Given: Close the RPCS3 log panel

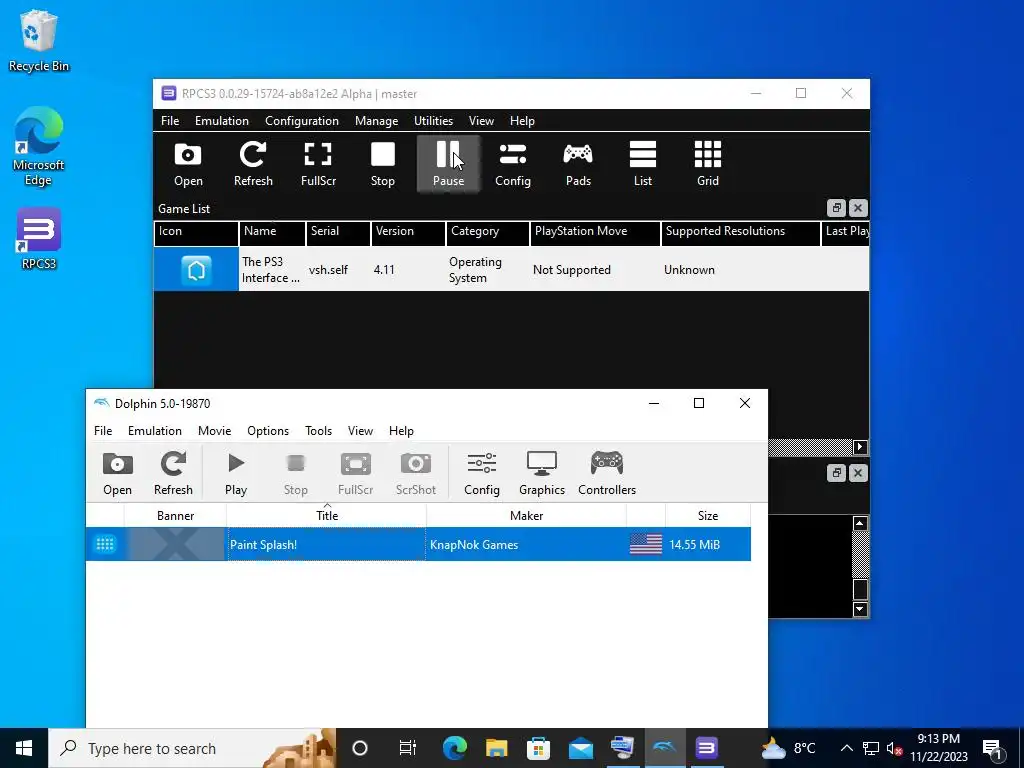Looking at the screenshot, I should [x=858, y=473].
